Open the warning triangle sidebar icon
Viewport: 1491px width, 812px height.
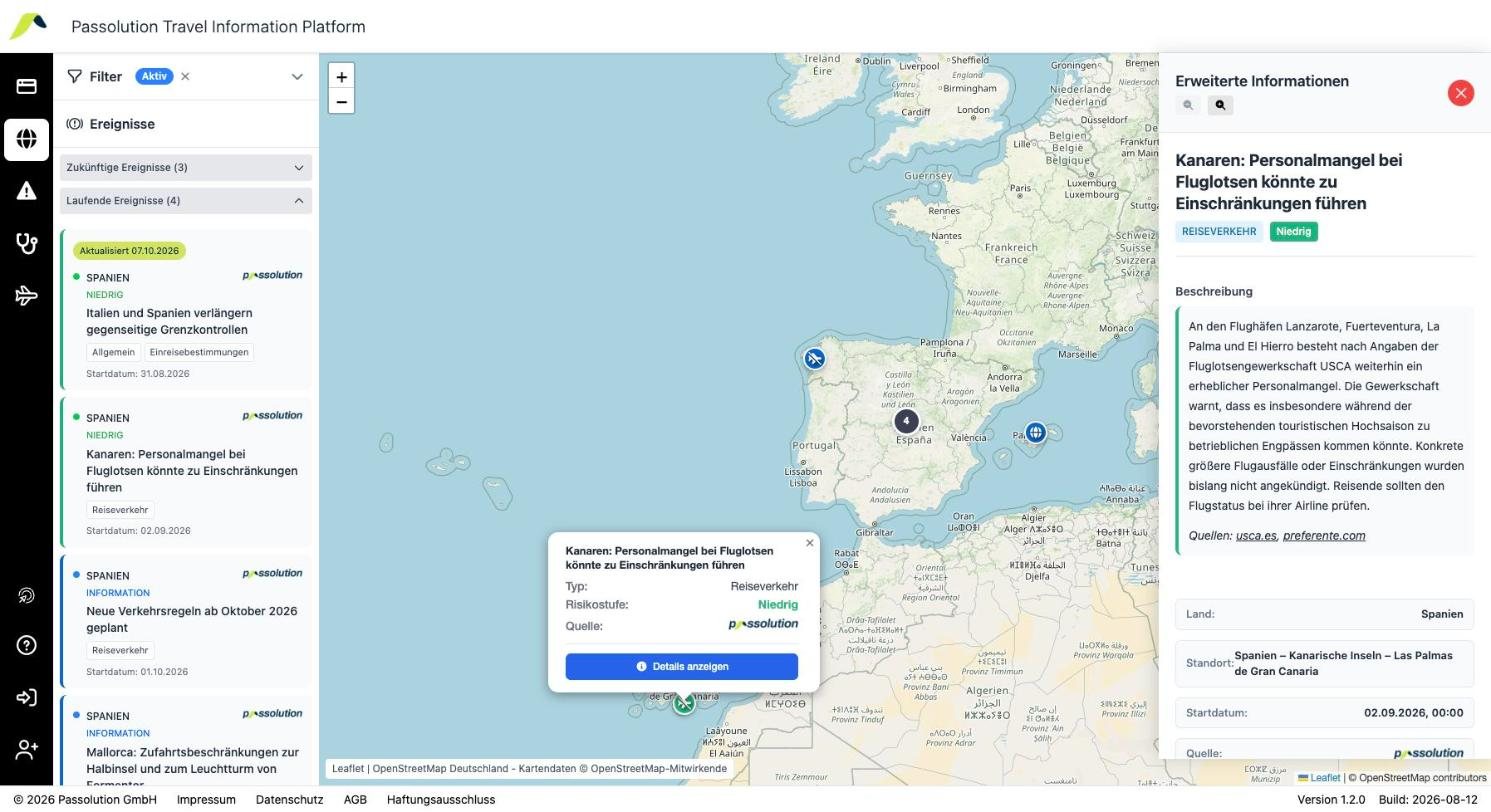[x=26, y=191]
